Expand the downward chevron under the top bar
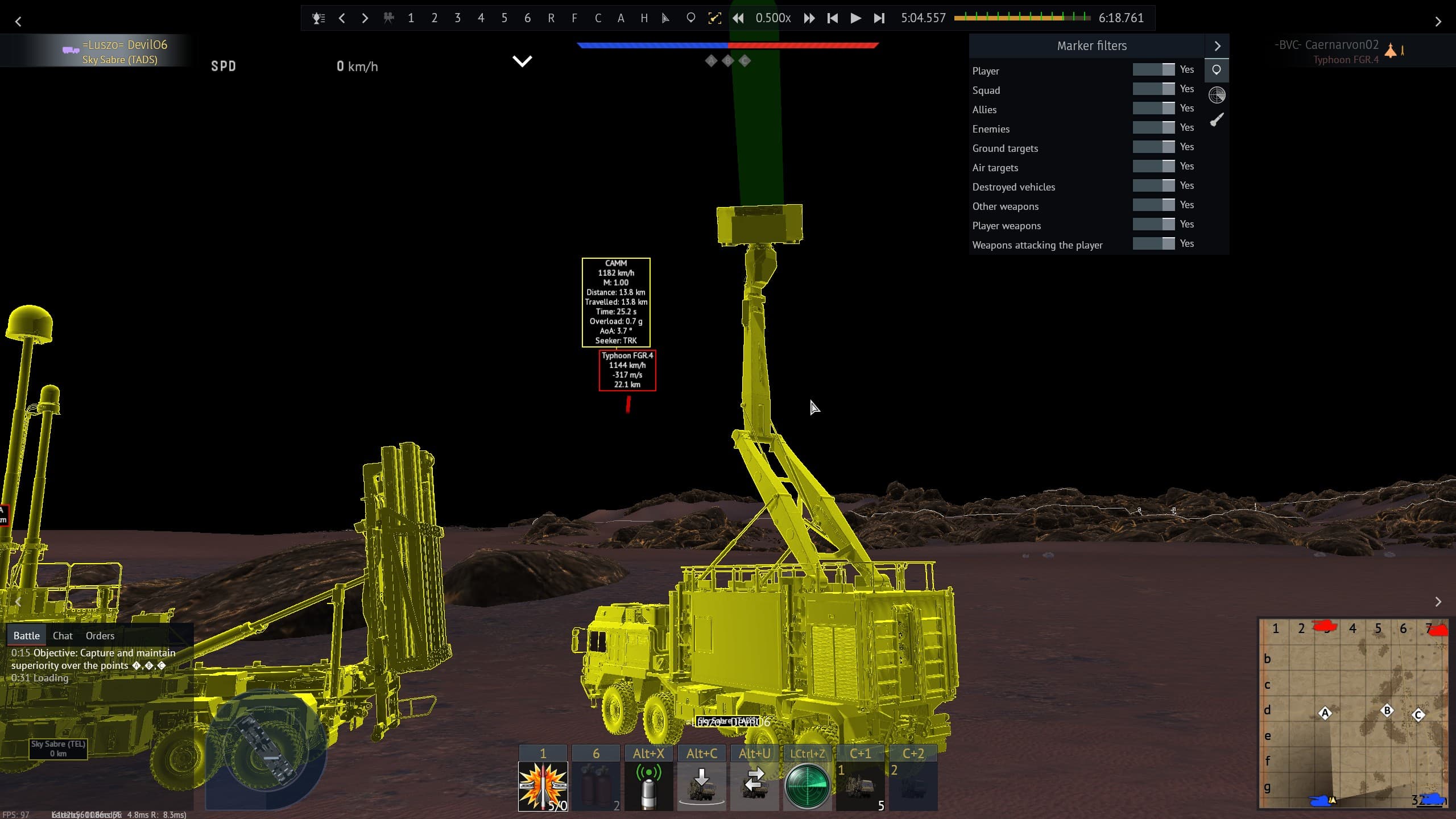Image resolution: width=1456 pixels, height=819 pixels. click(522, 61)
